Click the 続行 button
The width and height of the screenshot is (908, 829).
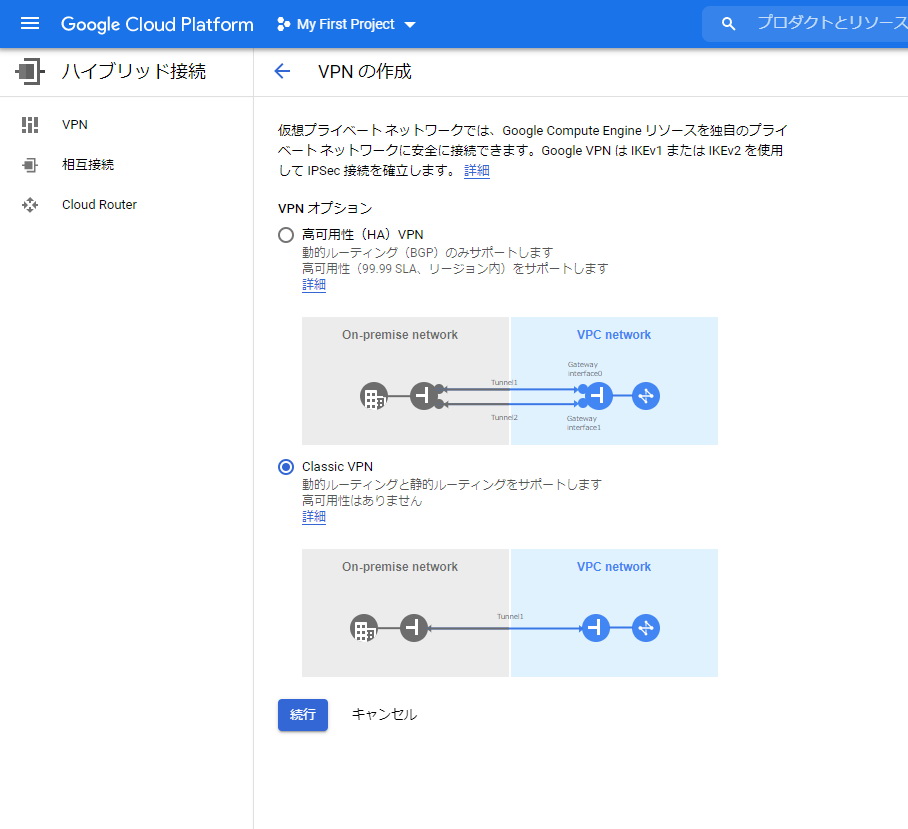303,715
